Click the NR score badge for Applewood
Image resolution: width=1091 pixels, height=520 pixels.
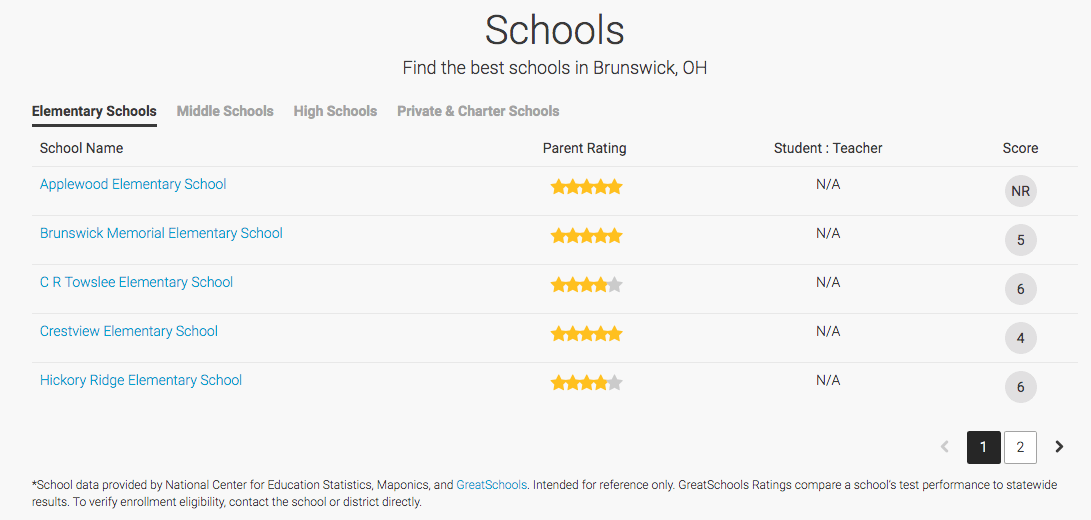pos(1021,191)
